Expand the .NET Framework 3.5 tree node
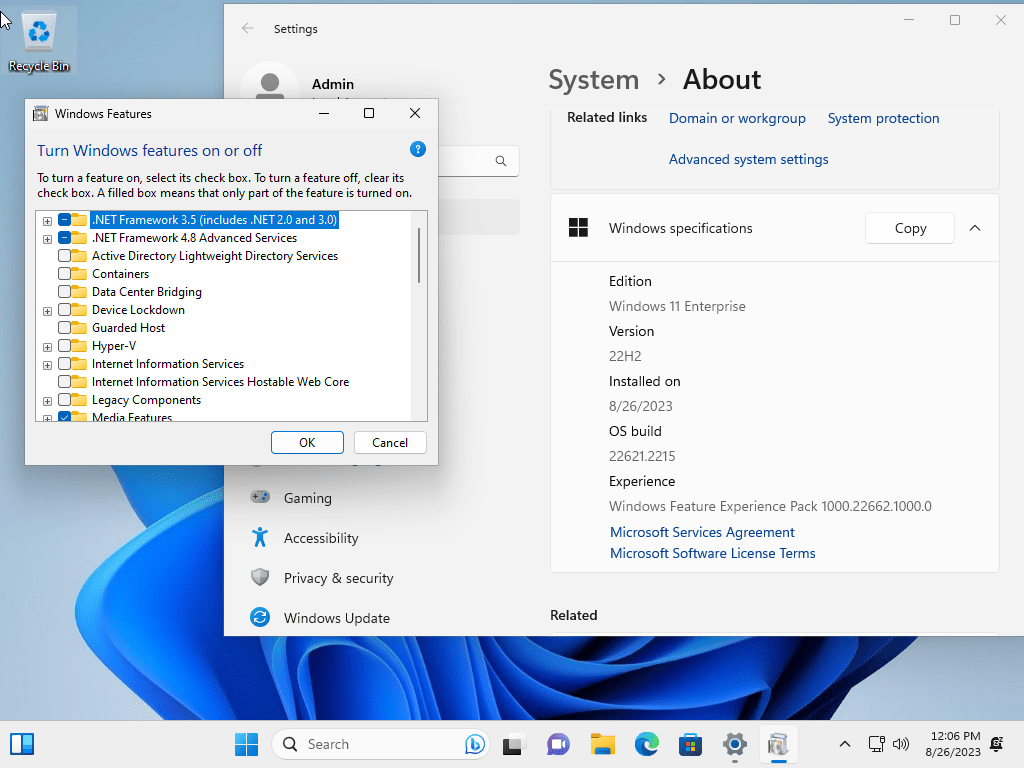The height and width of the screenshot is (768, 1024). (47, 221)
